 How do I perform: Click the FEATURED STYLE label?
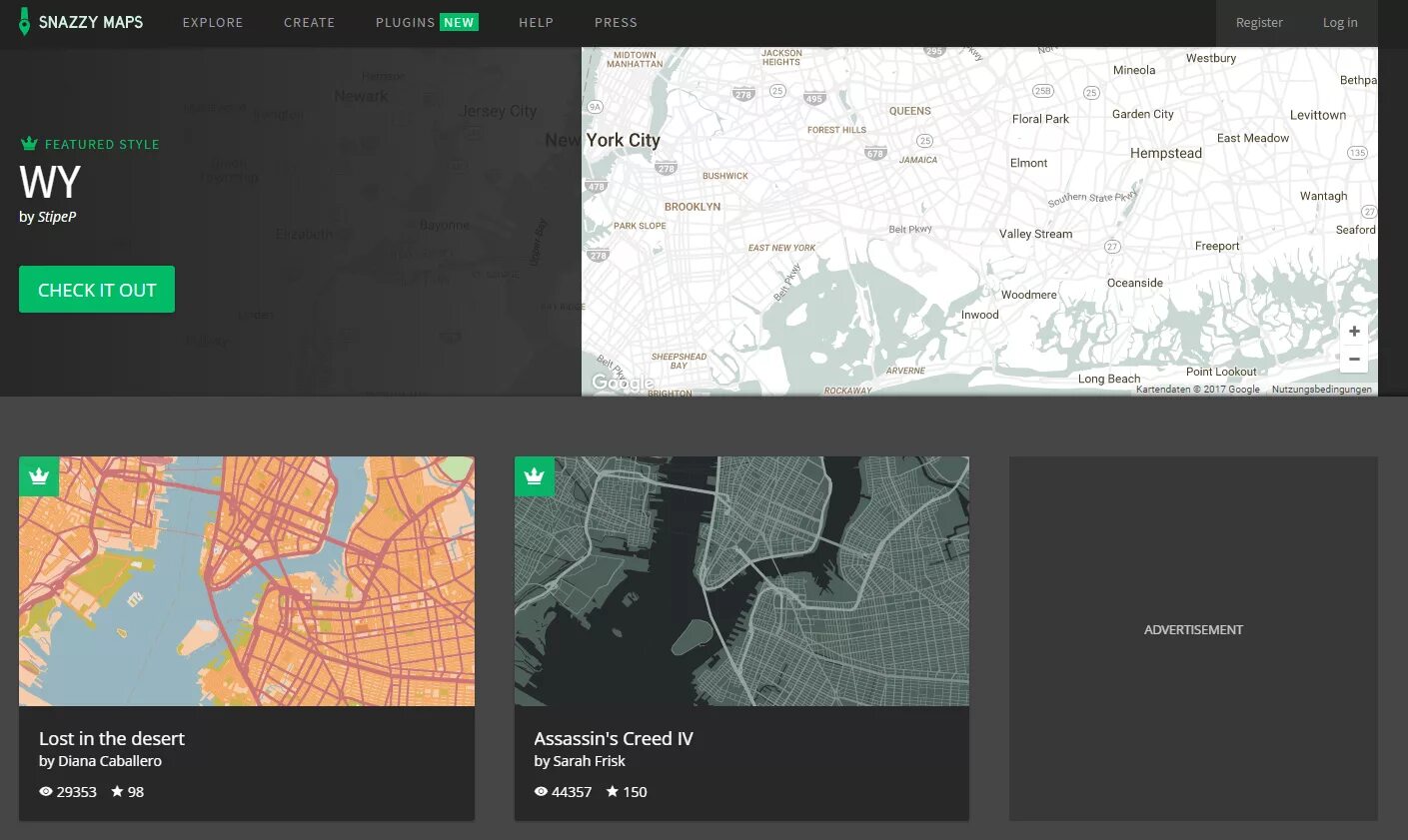102,145
